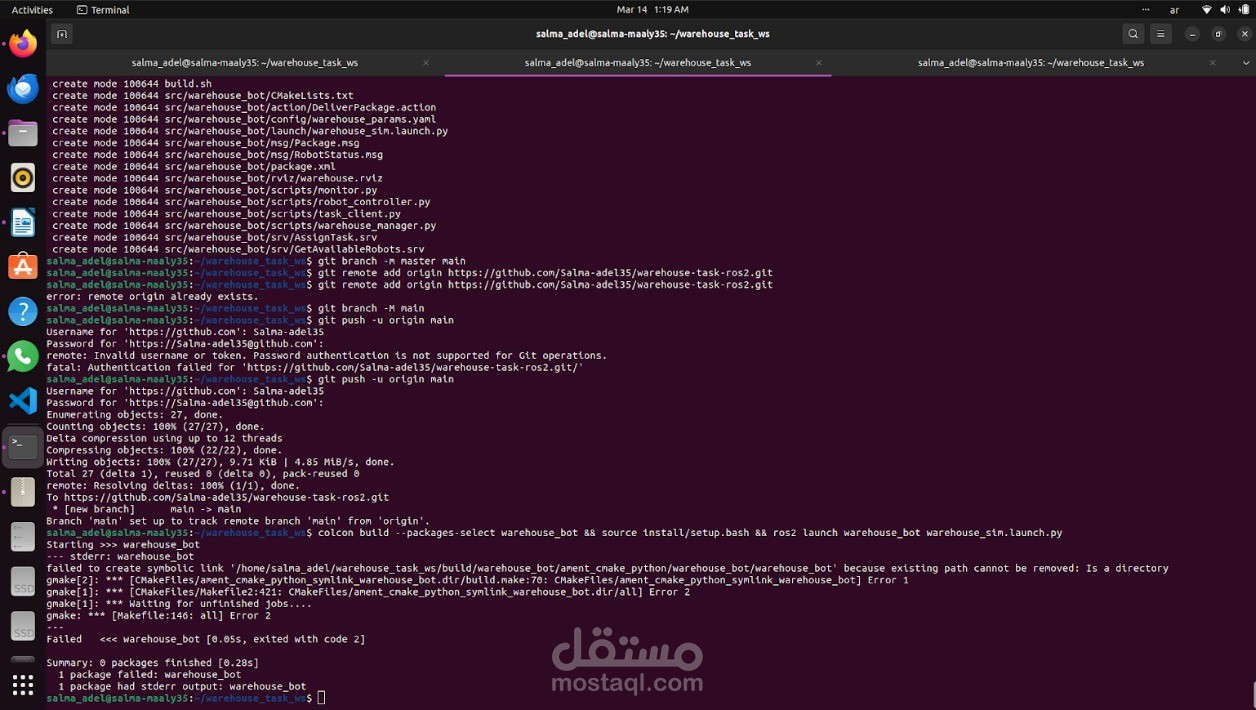1256x710 pixels.
Task: Click the 'Starting >>> warehouse_bot' line
Action: [x=123, y=544]
